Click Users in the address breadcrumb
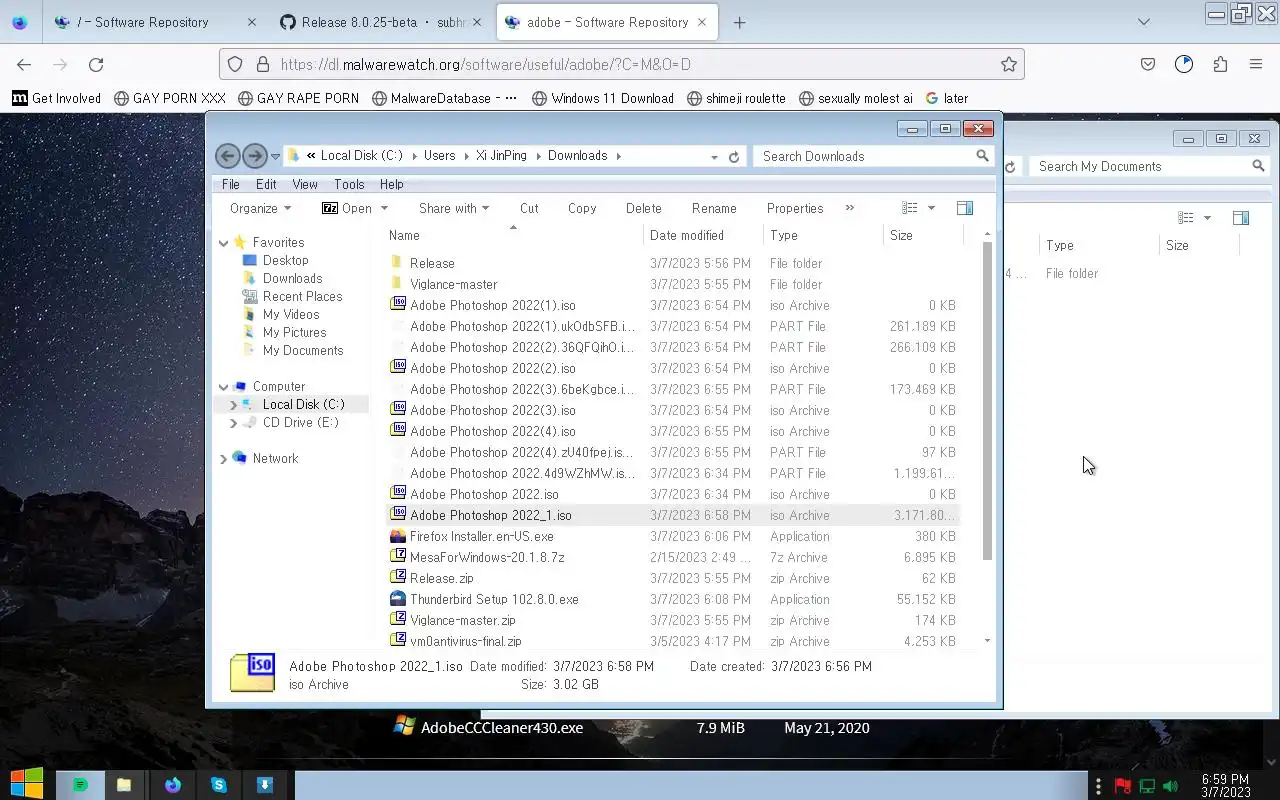Image resolution: width=1280 pixels, height=800 pixels. [439, 156]
